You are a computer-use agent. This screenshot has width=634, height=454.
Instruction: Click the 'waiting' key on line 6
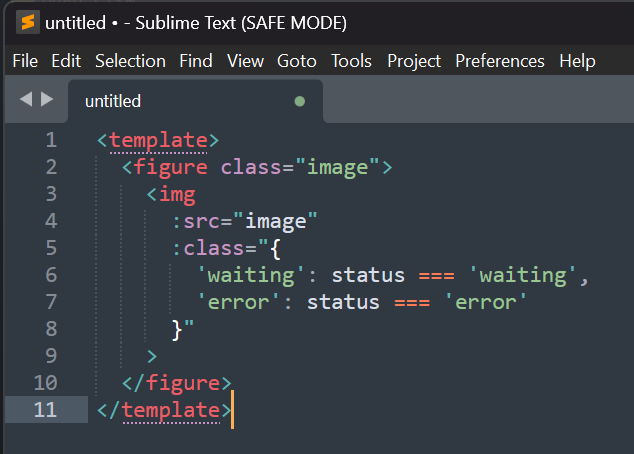click(251, 276)
